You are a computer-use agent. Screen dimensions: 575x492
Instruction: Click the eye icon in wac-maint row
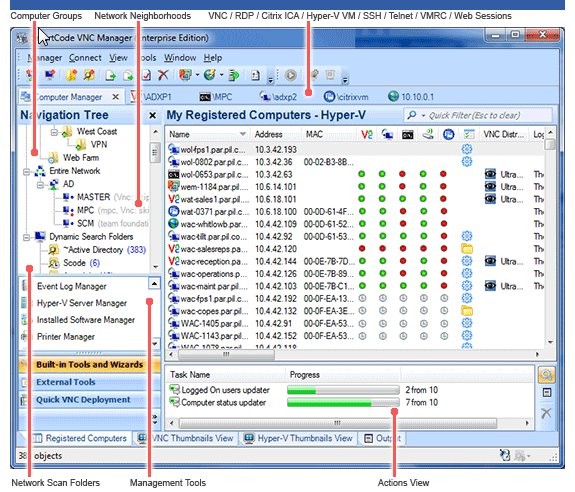(x=490, y=286)
